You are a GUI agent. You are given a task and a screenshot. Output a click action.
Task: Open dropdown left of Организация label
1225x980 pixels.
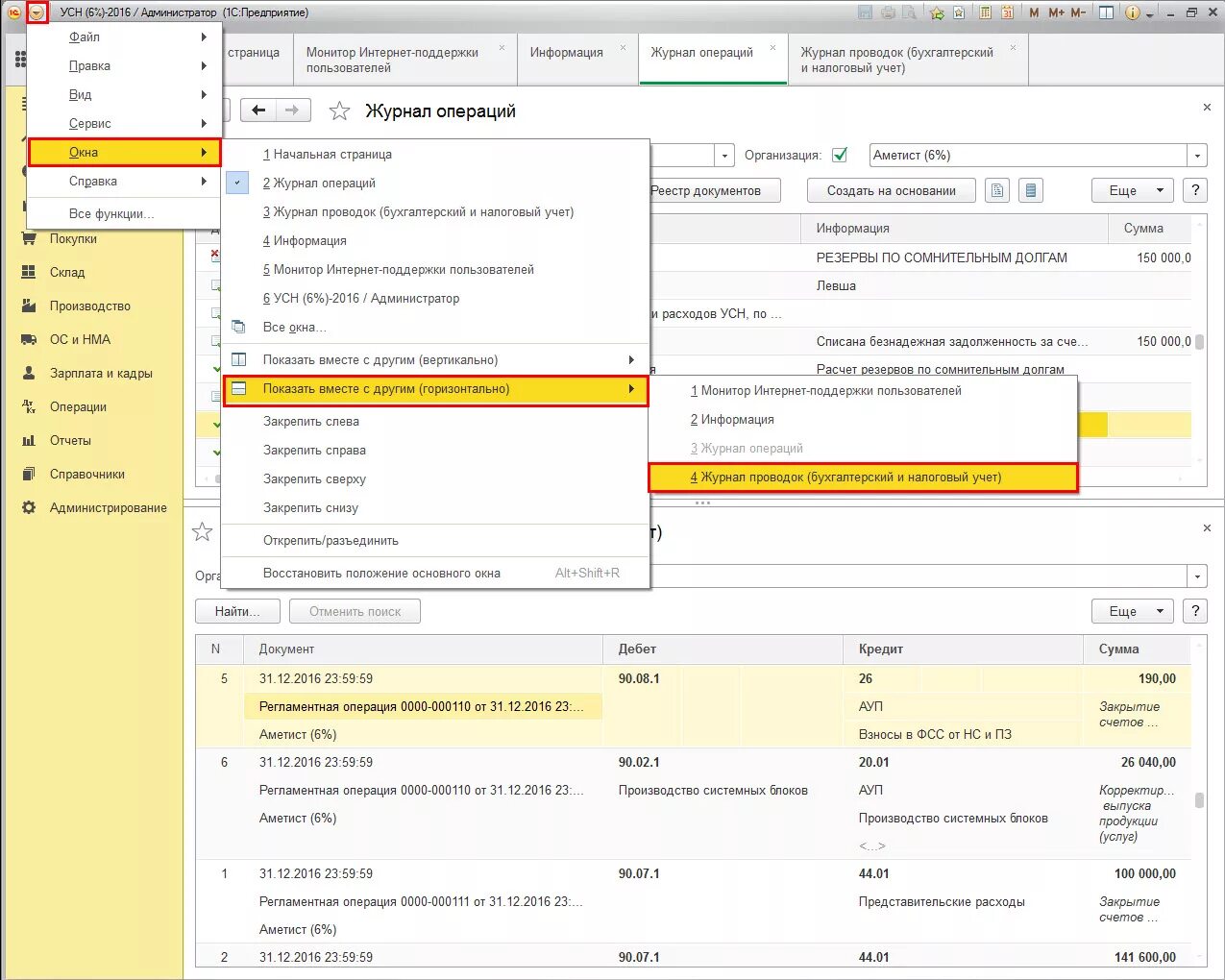click(724, 156)
